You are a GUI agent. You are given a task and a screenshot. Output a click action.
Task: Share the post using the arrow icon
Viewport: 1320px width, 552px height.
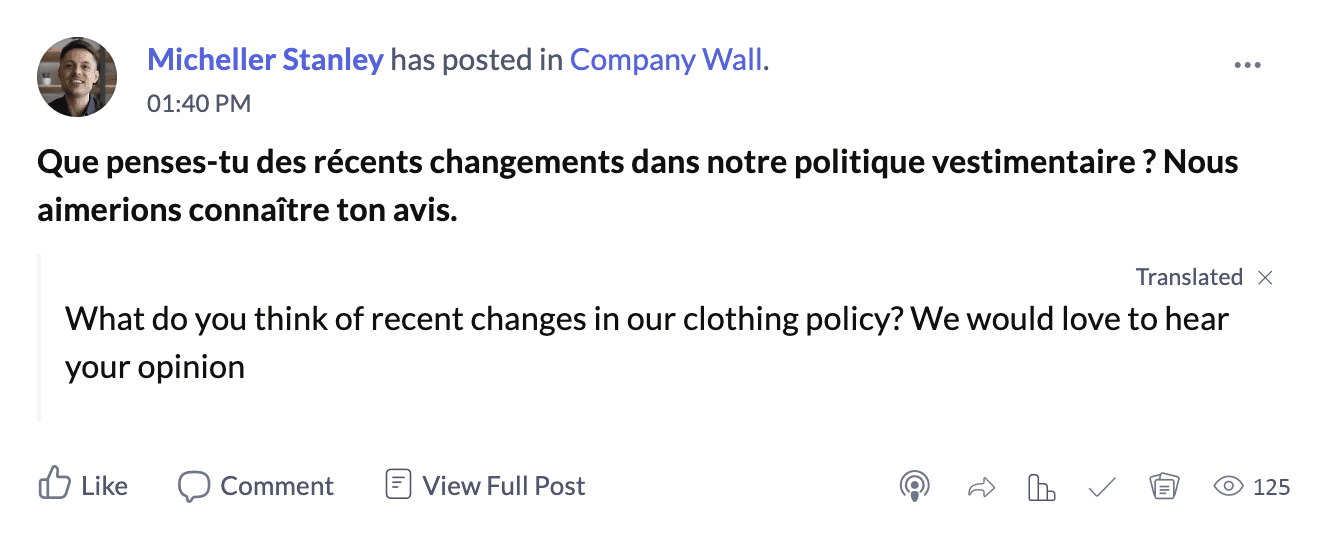click(x=982, y=487)
